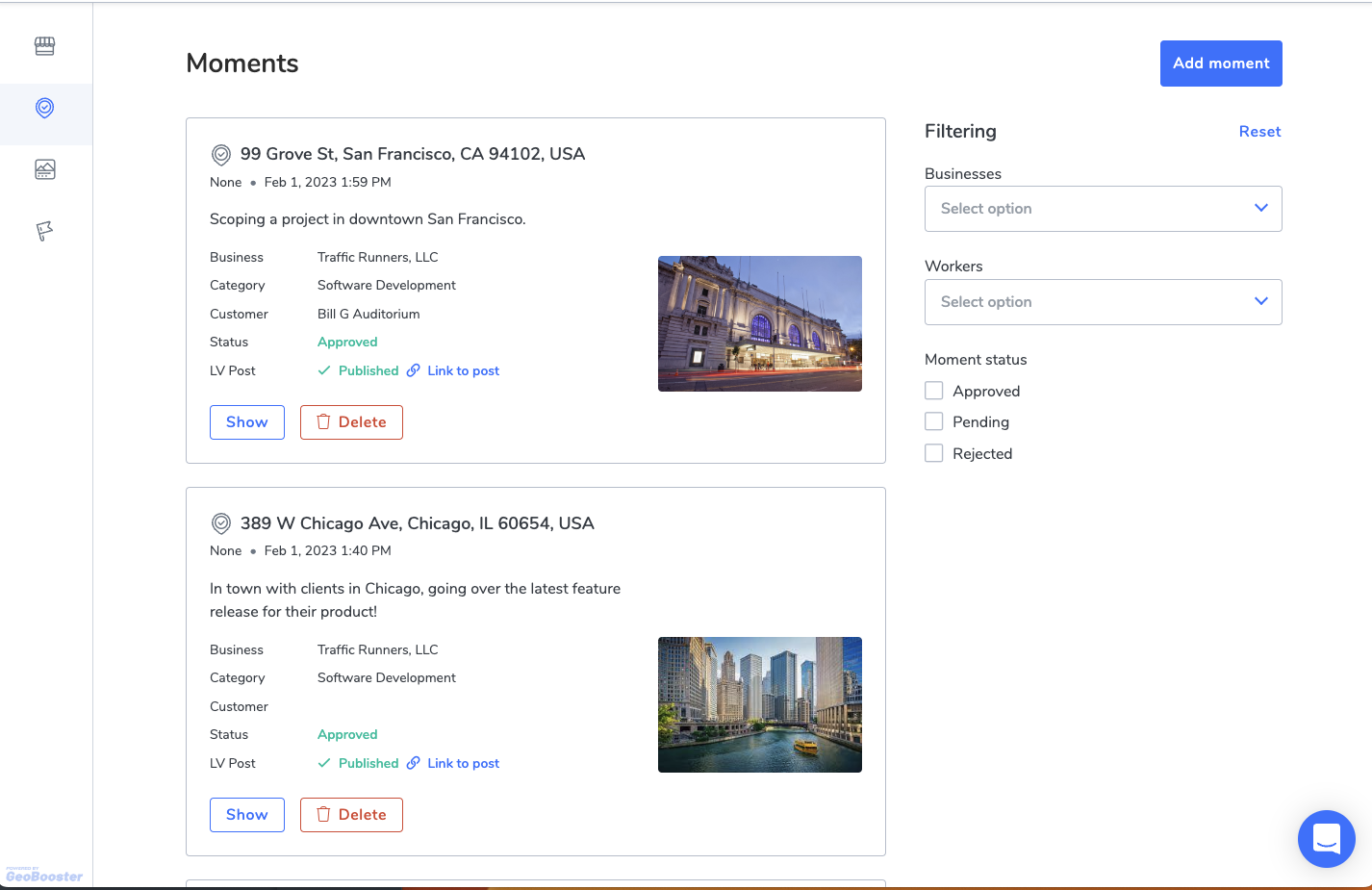Click the flag icon in sidebar
The height and width of the screenshot is (890, 1372).
point(44,231)
